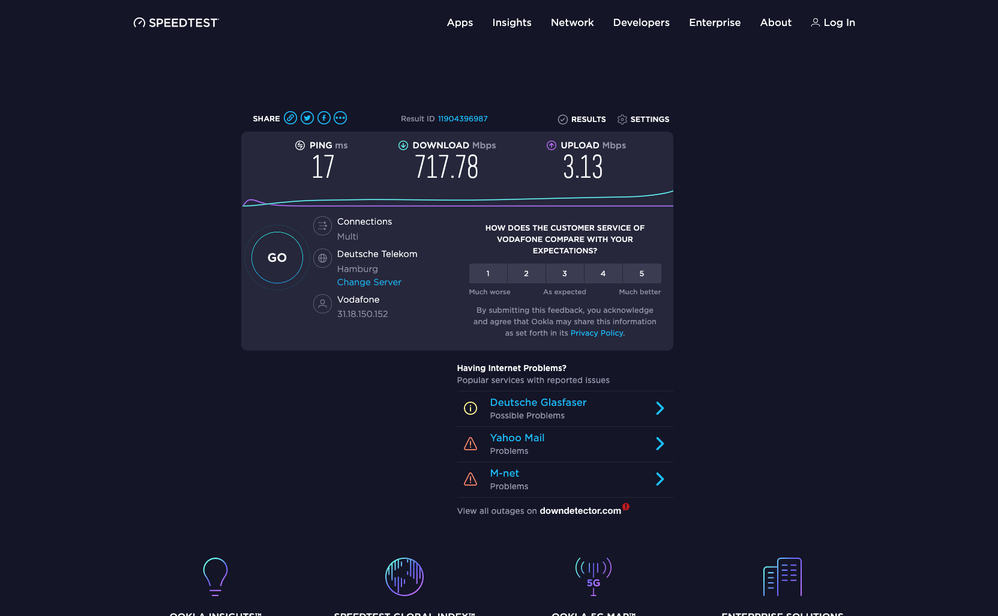Open M-net outage link
This screenshot has width=998, height=616.
tap(504, 473)
